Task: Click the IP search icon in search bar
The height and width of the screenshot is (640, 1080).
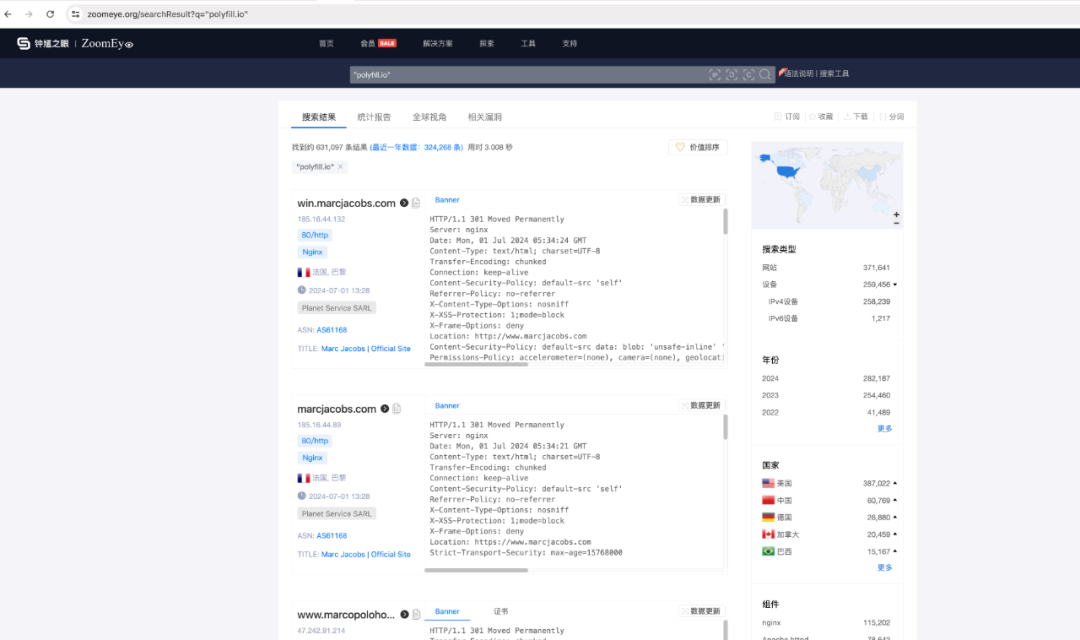Action: coord(715,74)
